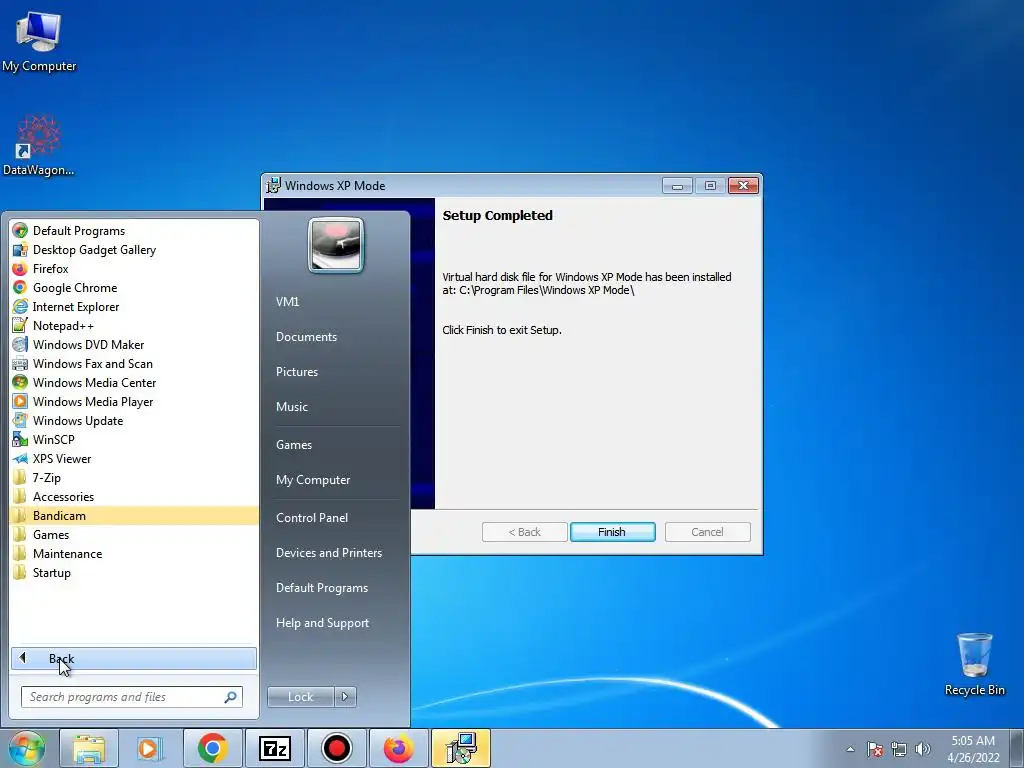The height and width of the screenshot is (768, 1024).
Task: Open Games in the right pane
Action: pos(294,445)
